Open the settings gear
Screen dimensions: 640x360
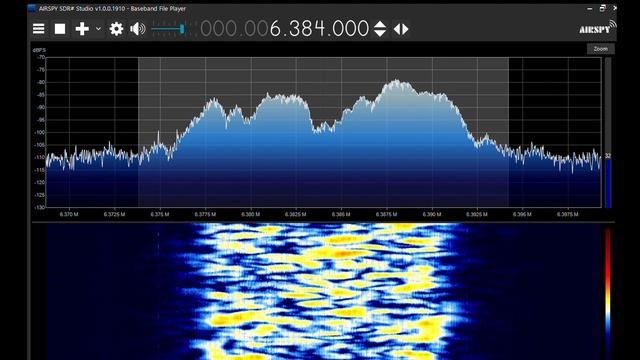tap(116, 29)
